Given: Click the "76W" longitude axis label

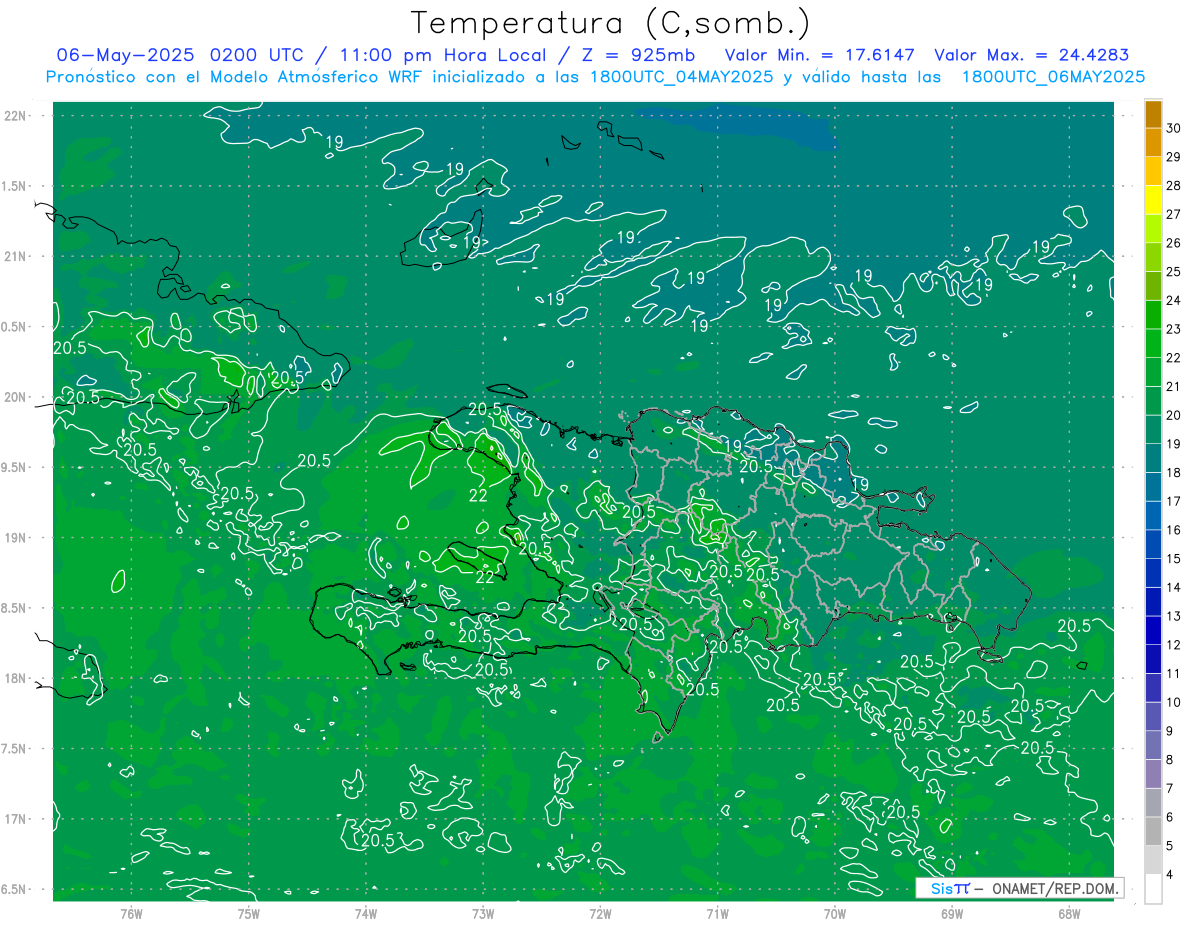Looking at the screenshot, I should (x=131, y=913).
